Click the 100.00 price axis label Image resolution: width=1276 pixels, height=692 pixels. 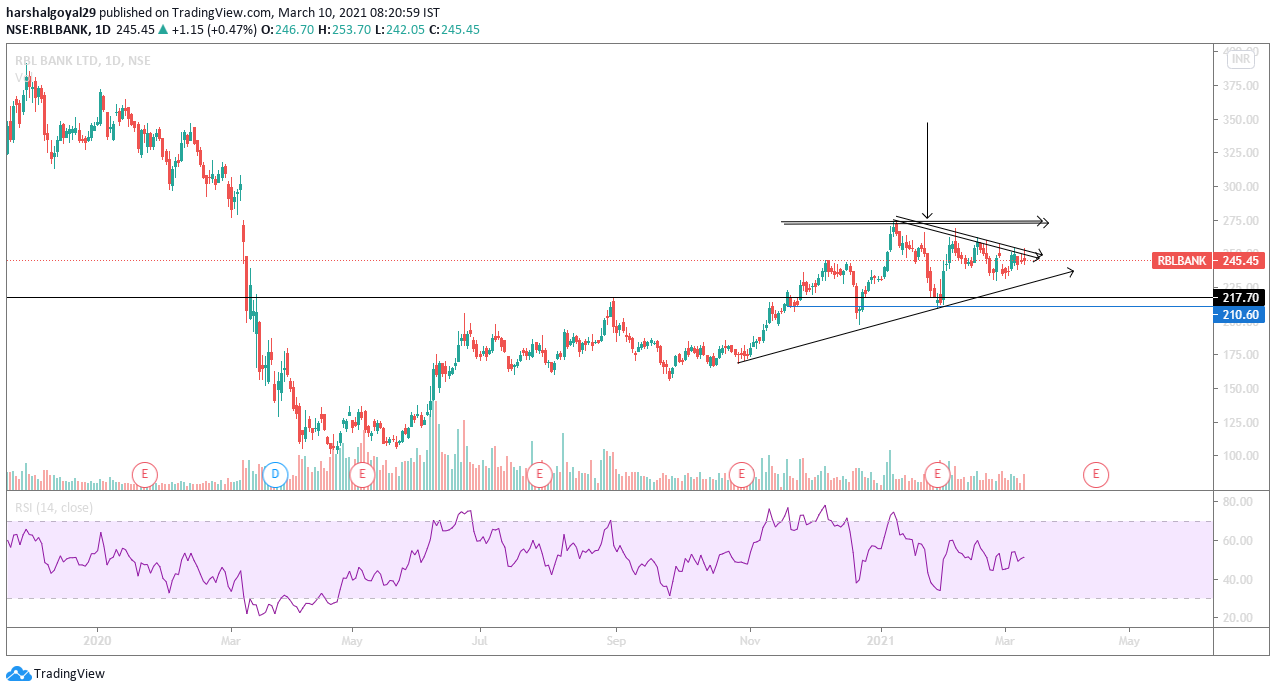(x=1239, y=456)
